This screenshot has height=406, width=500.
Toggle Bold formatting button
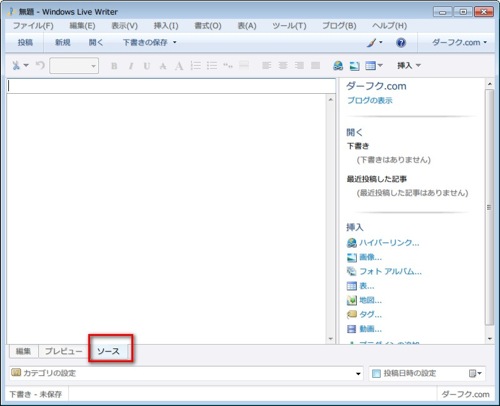pyautogui.click(x=114, y=66)
